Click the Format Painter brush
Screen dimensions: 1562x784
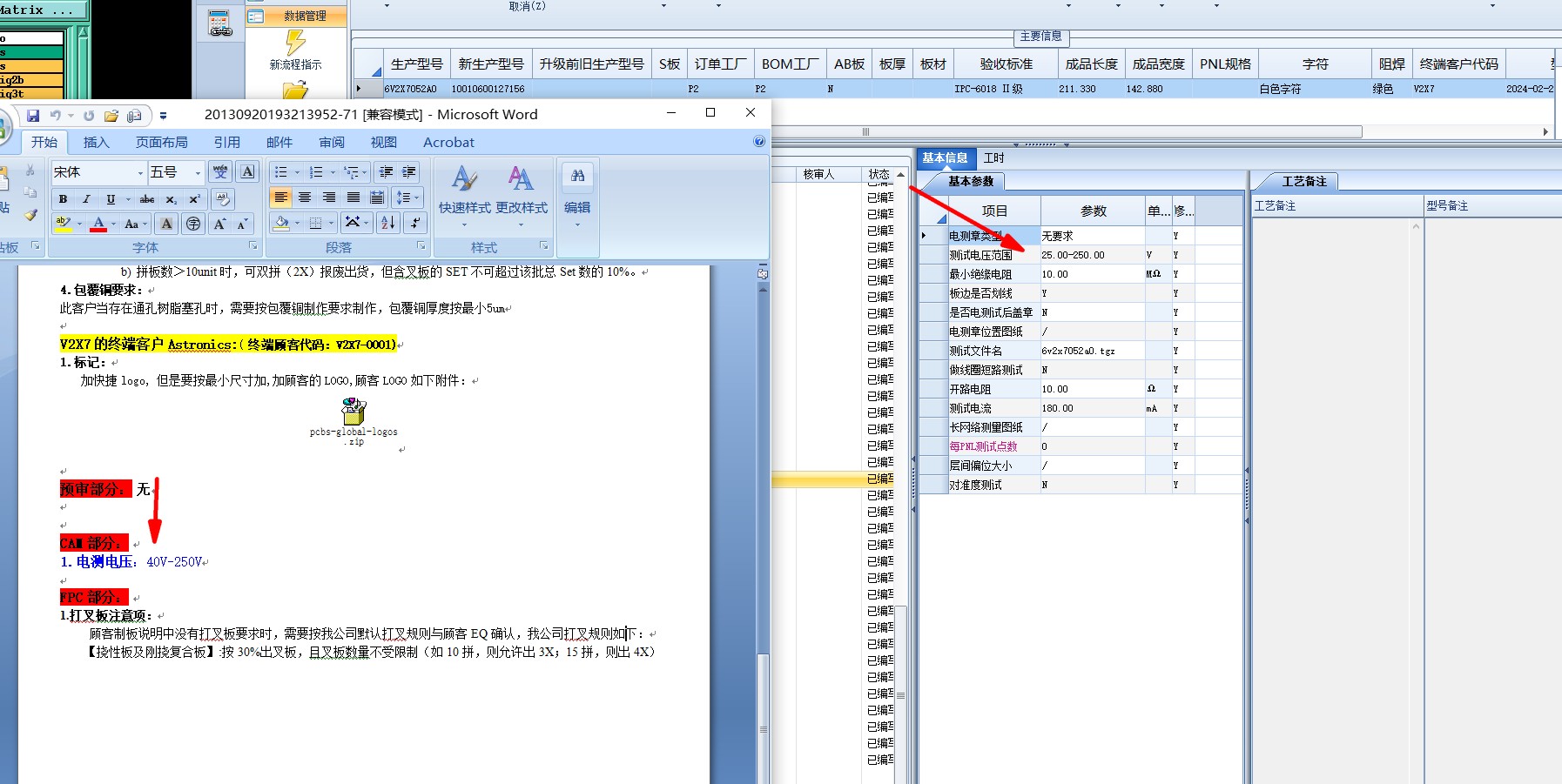30,214
